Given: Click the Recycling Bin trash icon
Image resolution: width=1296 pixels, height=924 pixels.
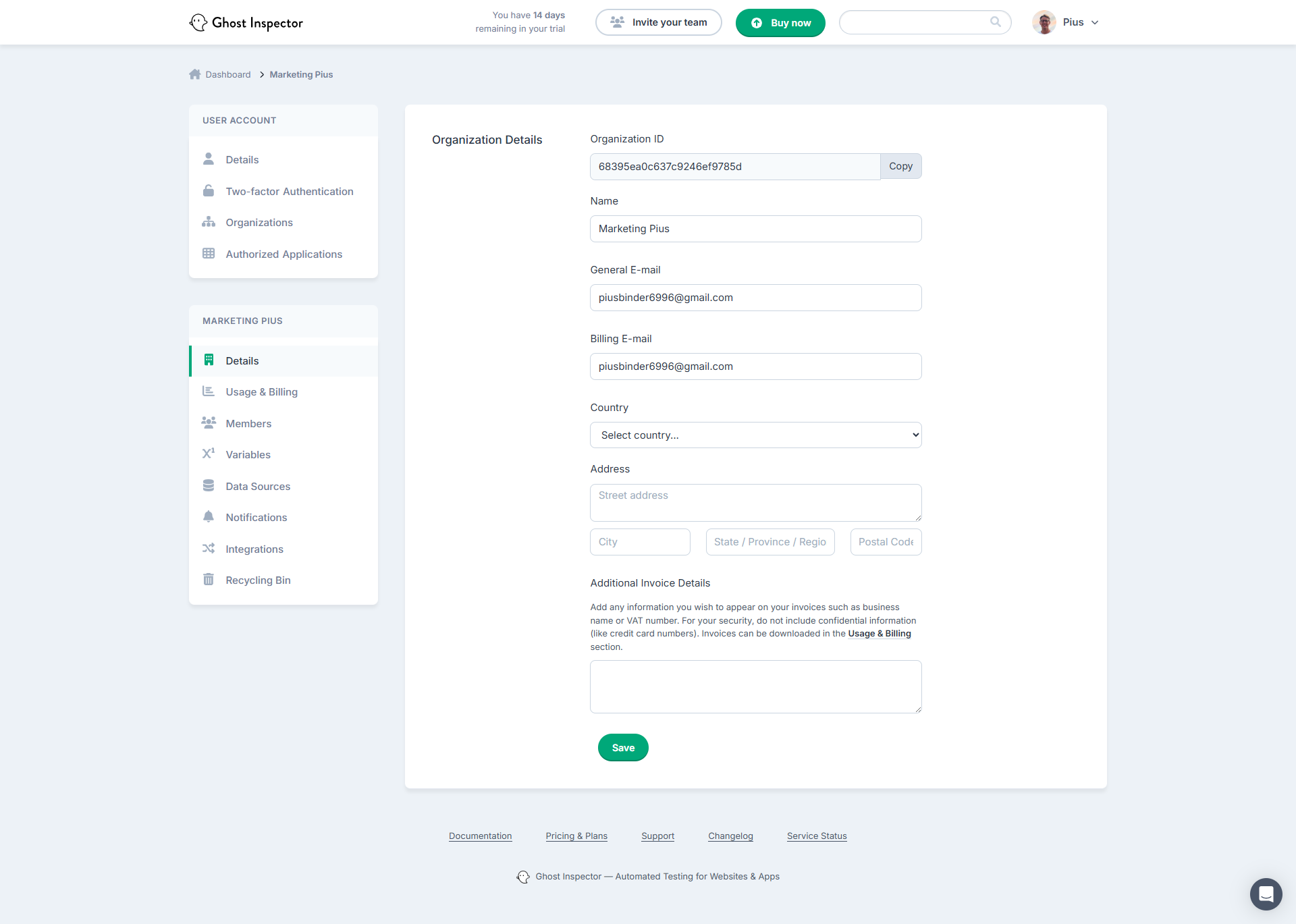Looking at the screenshot, I should (x=209, y=580).
